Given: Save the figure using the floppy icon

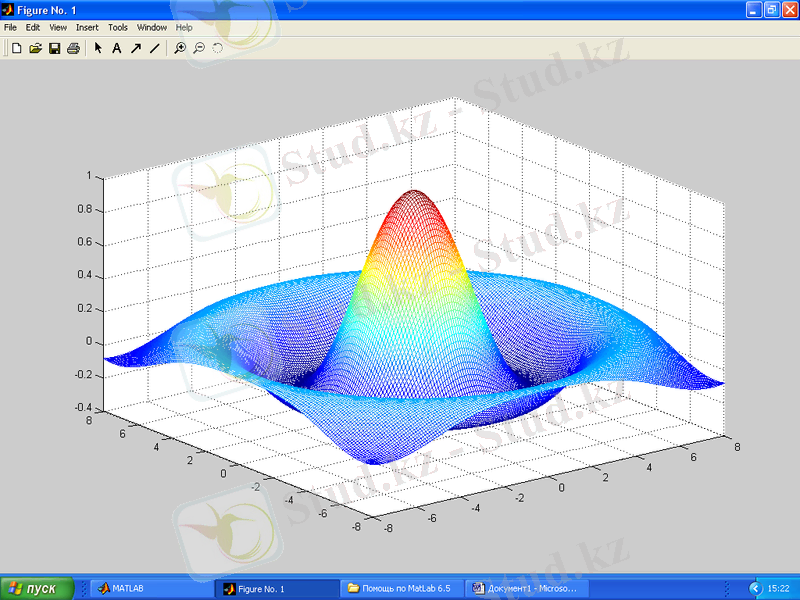Looking at the screenshot, I should pos(54,47).
